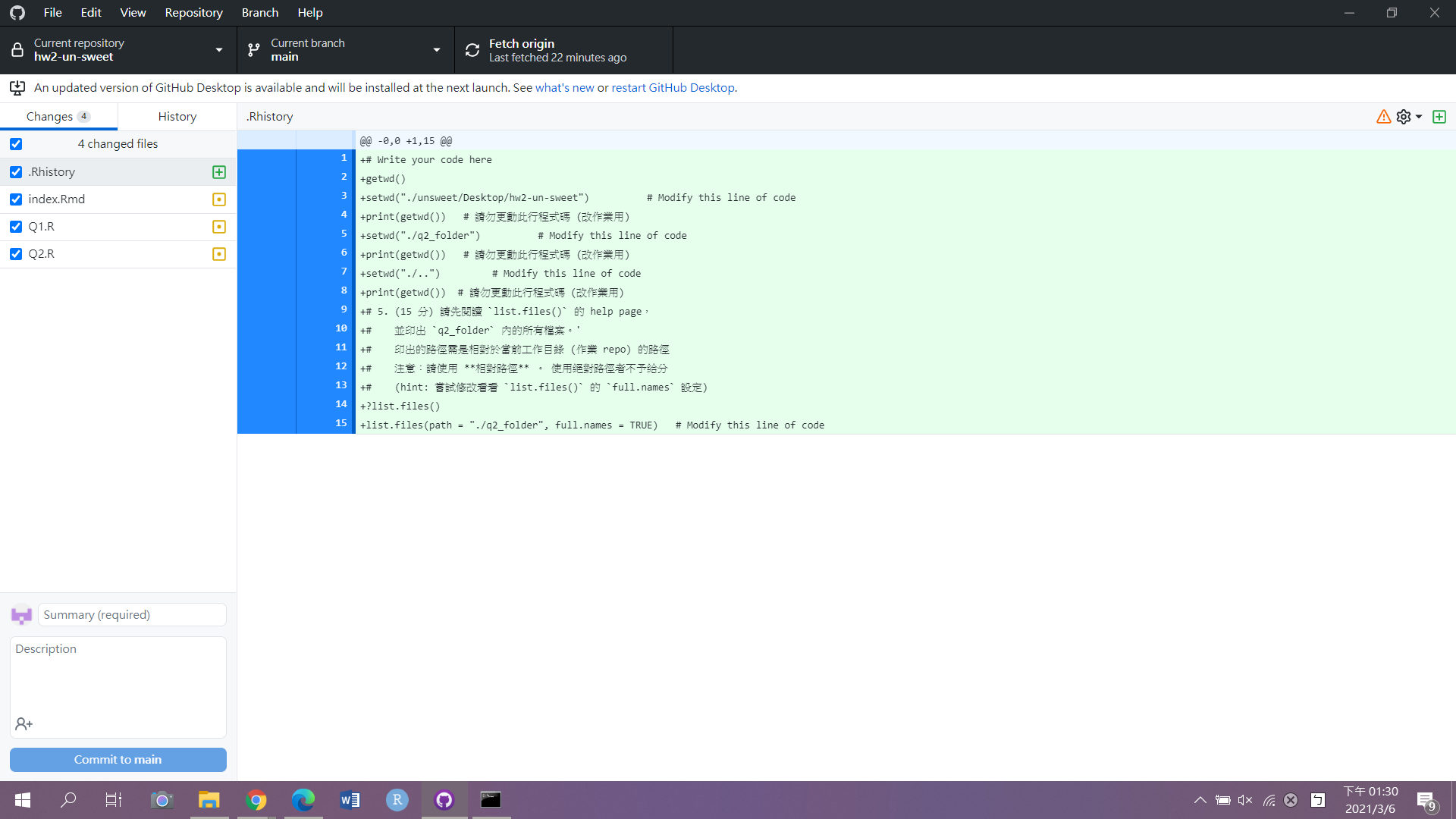The height and width of the screenshot is (819, 1456).
Task: Click the restart GitHub Desktop link
Action: (x=672, y=87)
